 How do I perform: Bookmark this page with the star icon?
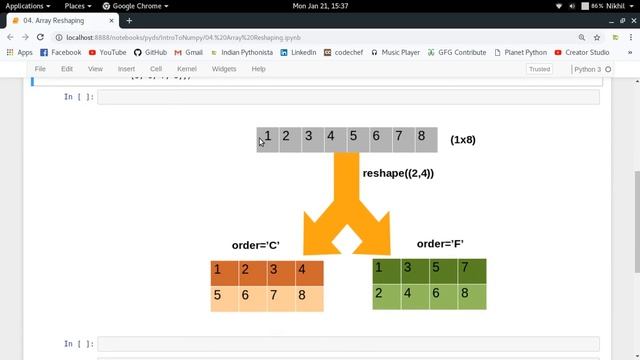click(x=597, y=38)
